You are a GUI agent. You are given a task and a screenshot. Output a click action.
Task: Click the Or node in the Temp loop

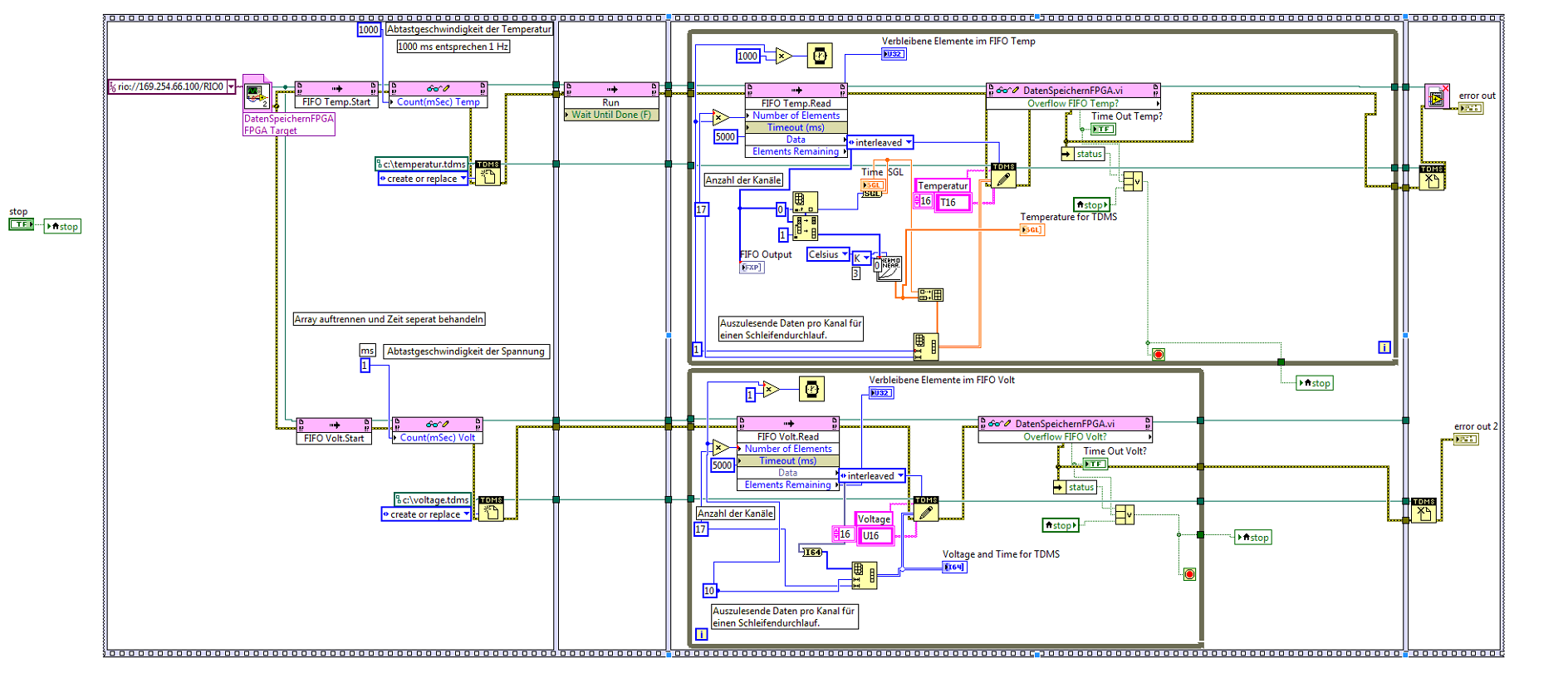coord(1132,181)
